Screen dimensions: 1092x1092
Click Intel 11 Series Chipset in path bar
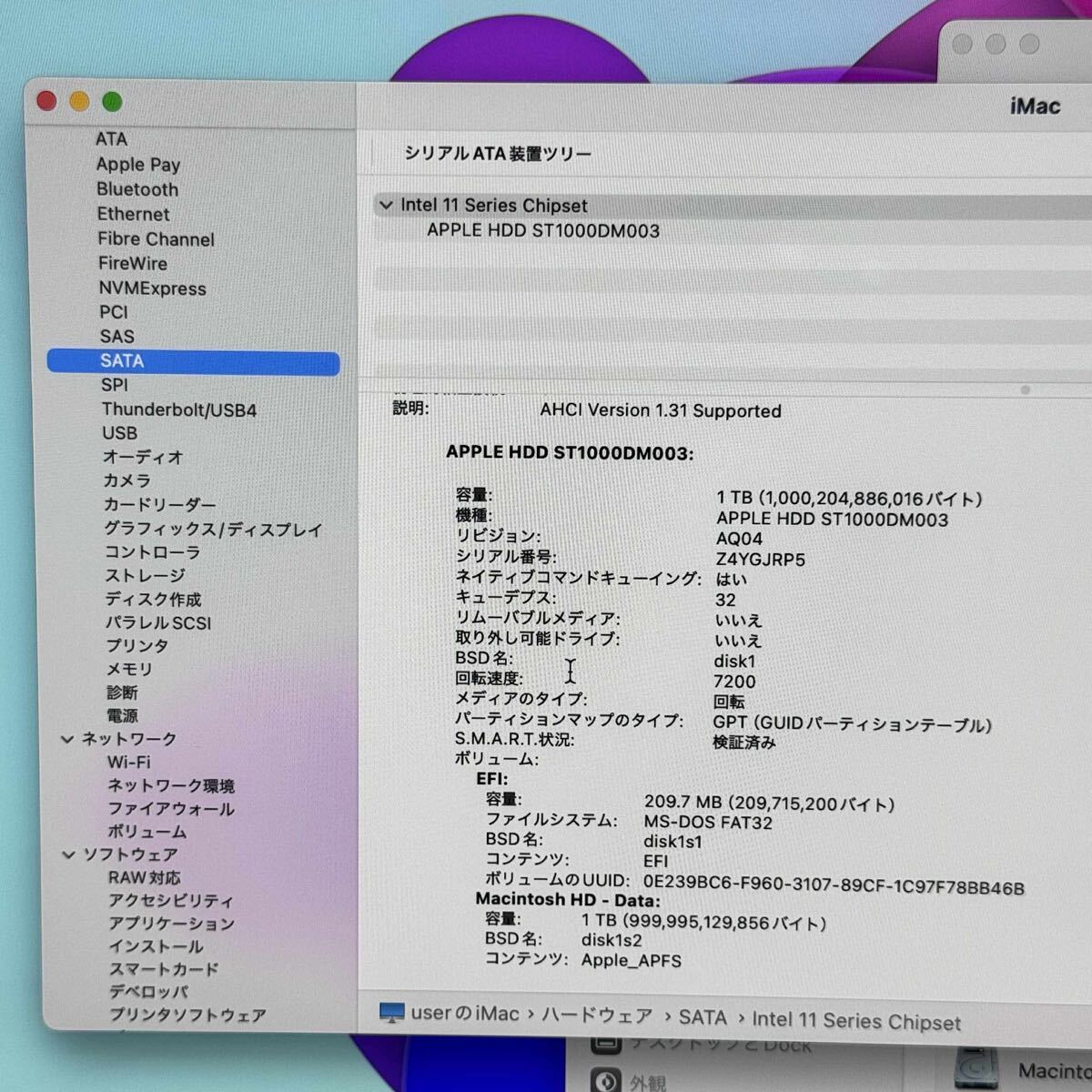point(856,1021)
